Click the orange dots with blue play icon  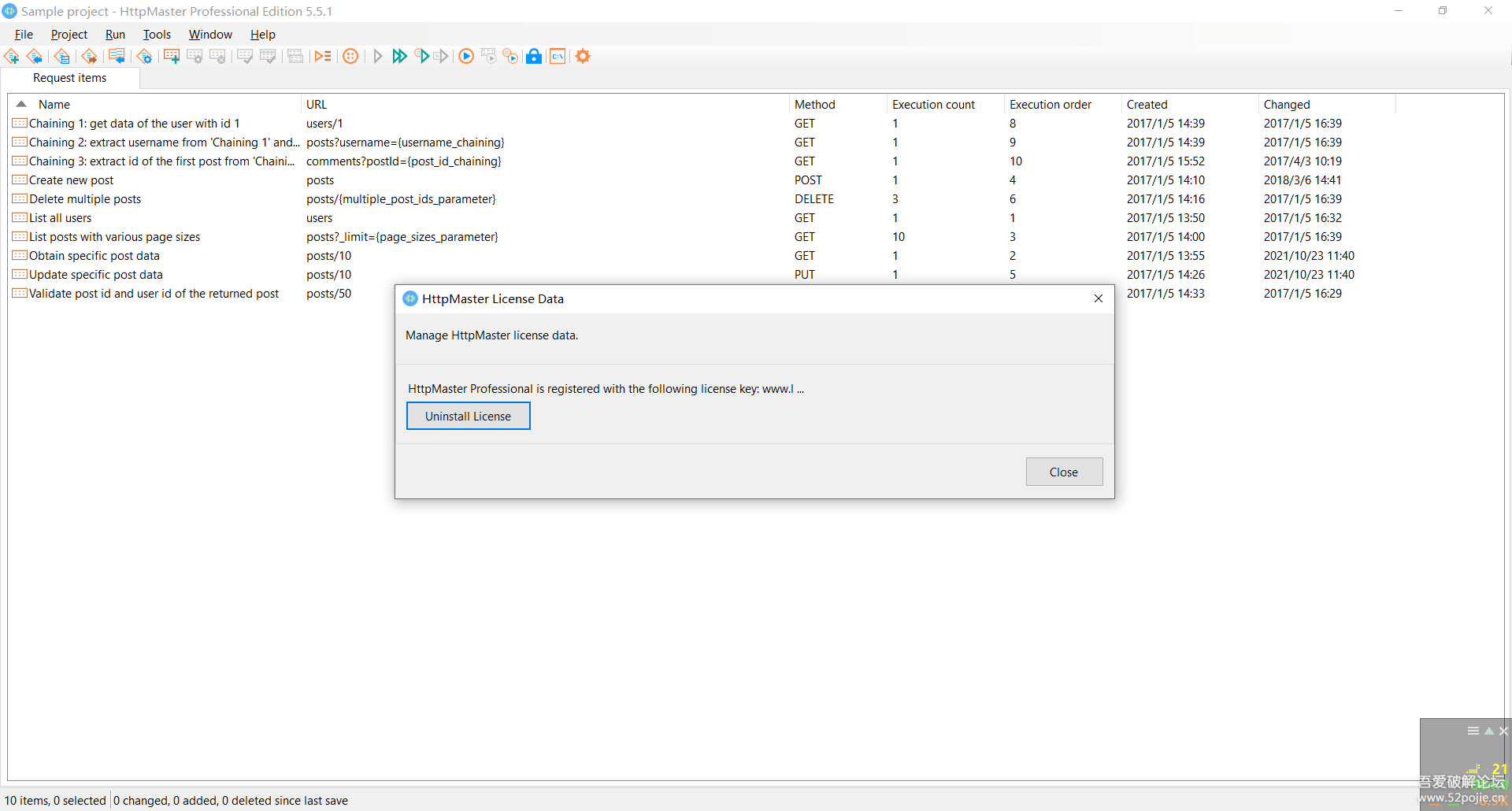pos(511,57)
